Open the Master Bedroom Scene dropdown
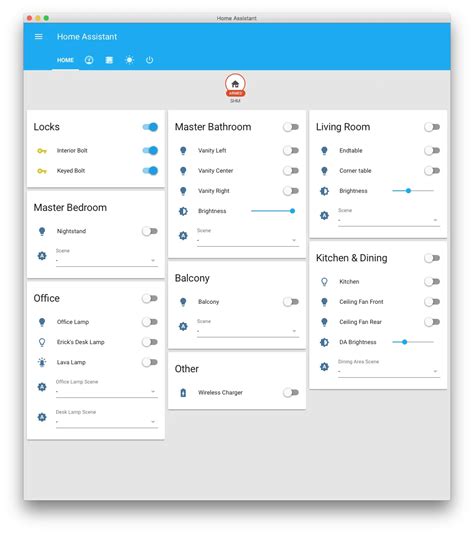Viewport: 474px width, 534px height. point(107,258)
